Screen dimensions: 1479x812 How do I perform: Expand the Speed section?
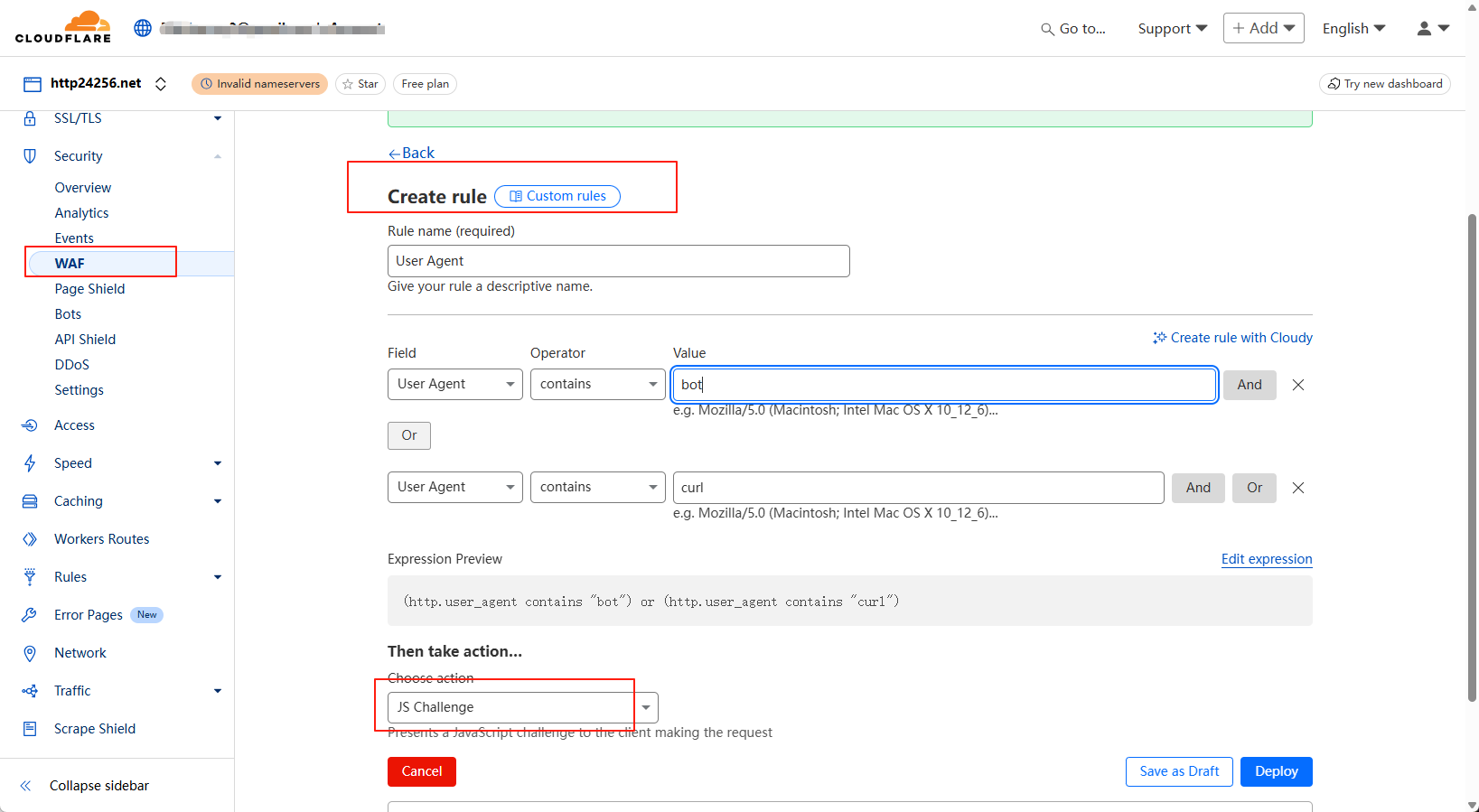[218, 463]
